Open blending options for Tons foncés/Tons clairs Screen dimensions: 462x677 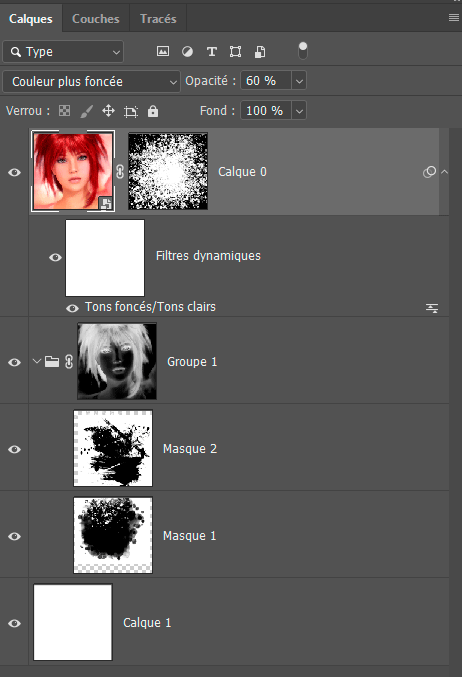pos(432,308)
